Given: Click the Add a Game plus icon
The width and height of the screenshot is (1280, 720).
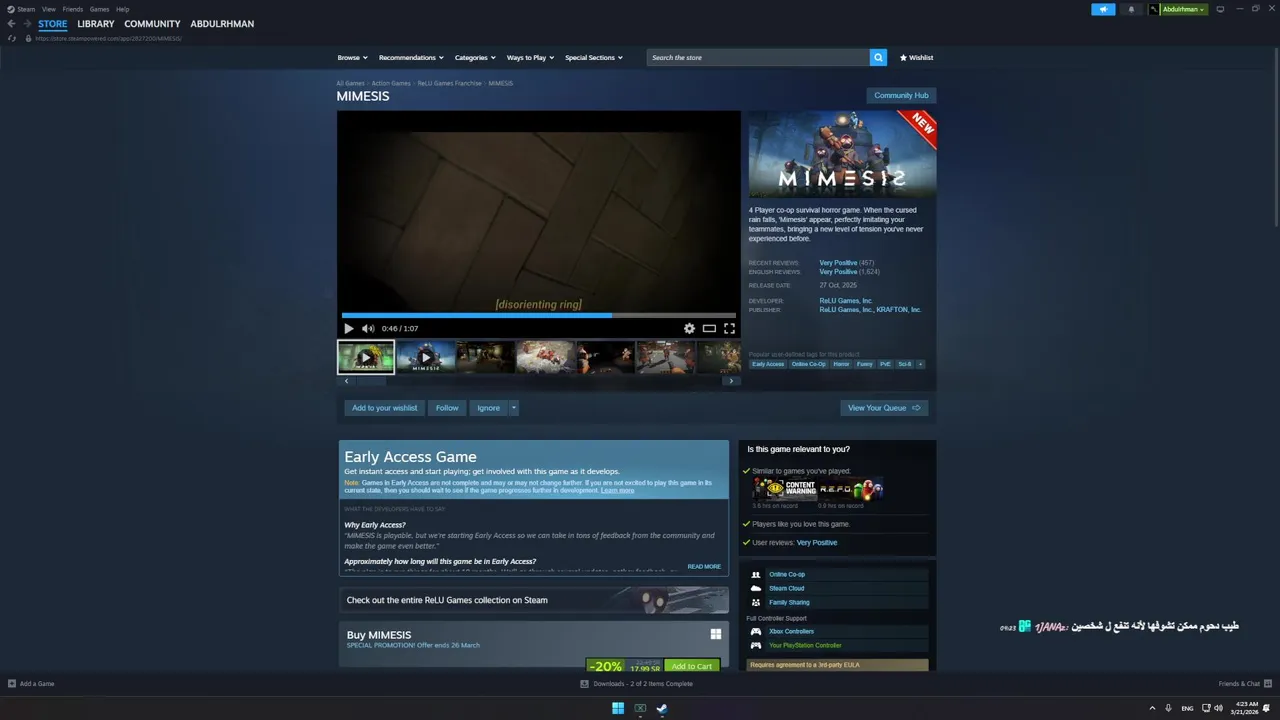Looking at the screenshot, I should coord(12,684).
